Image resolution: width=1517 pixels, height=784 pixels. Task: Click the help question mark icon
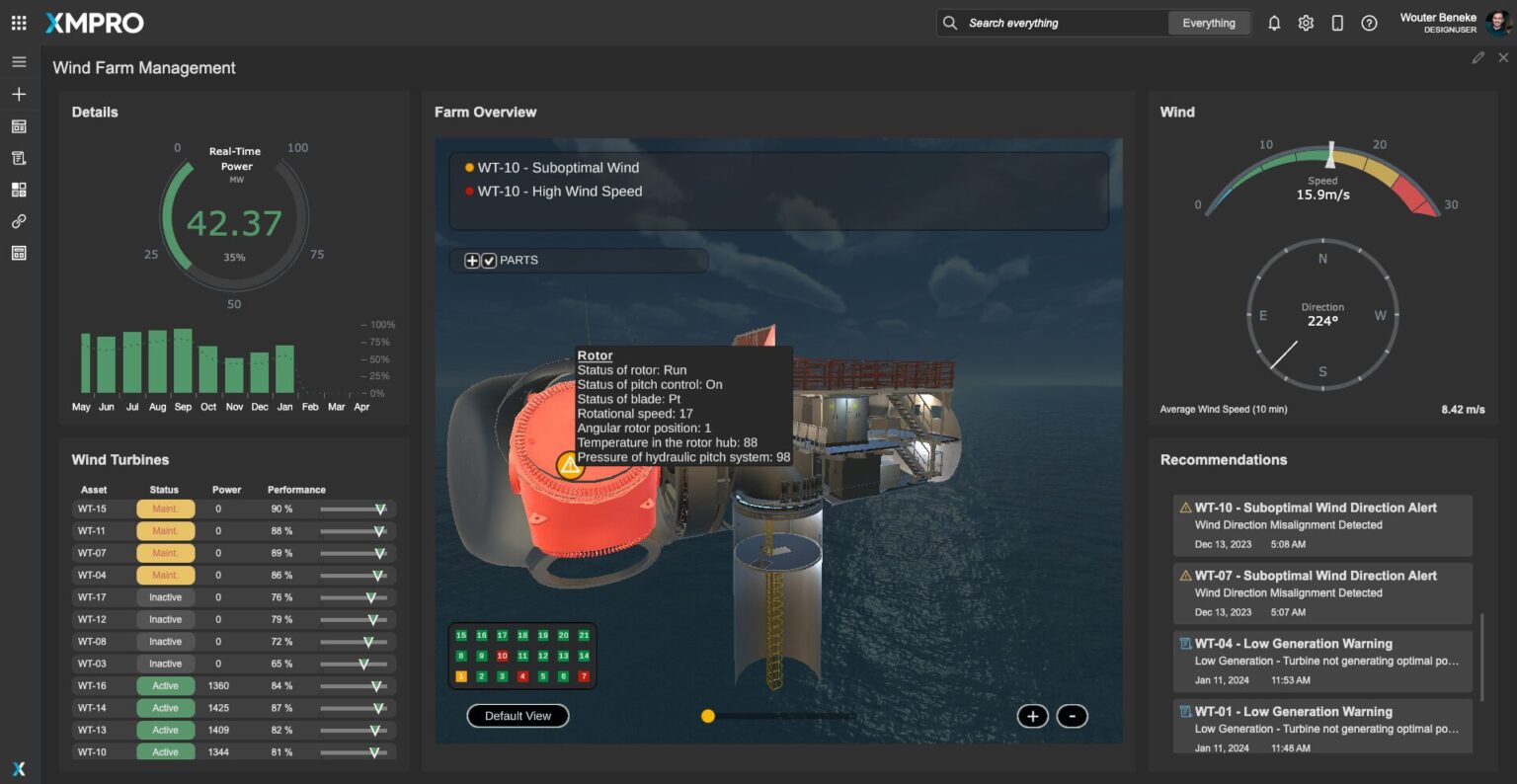click(x=1369, y=23)
